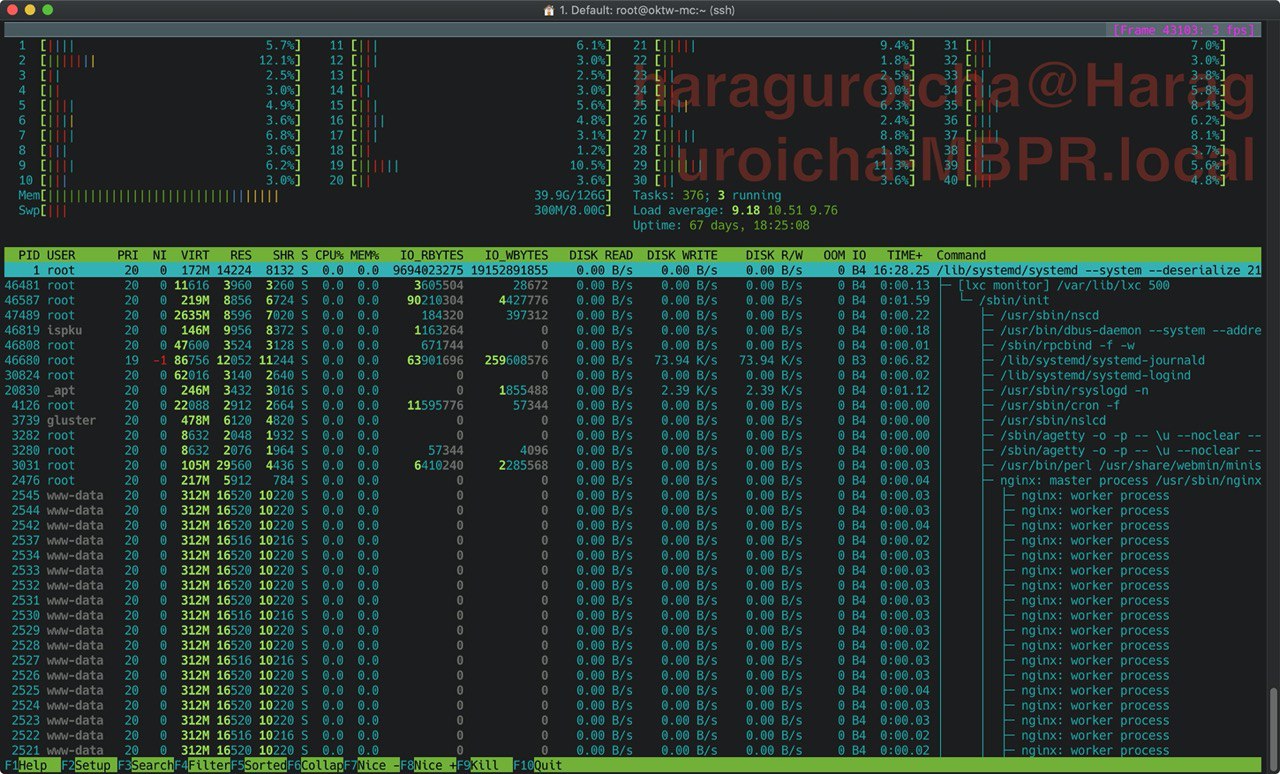
Task: Sort by the USER column header
Action: point(62,255)
